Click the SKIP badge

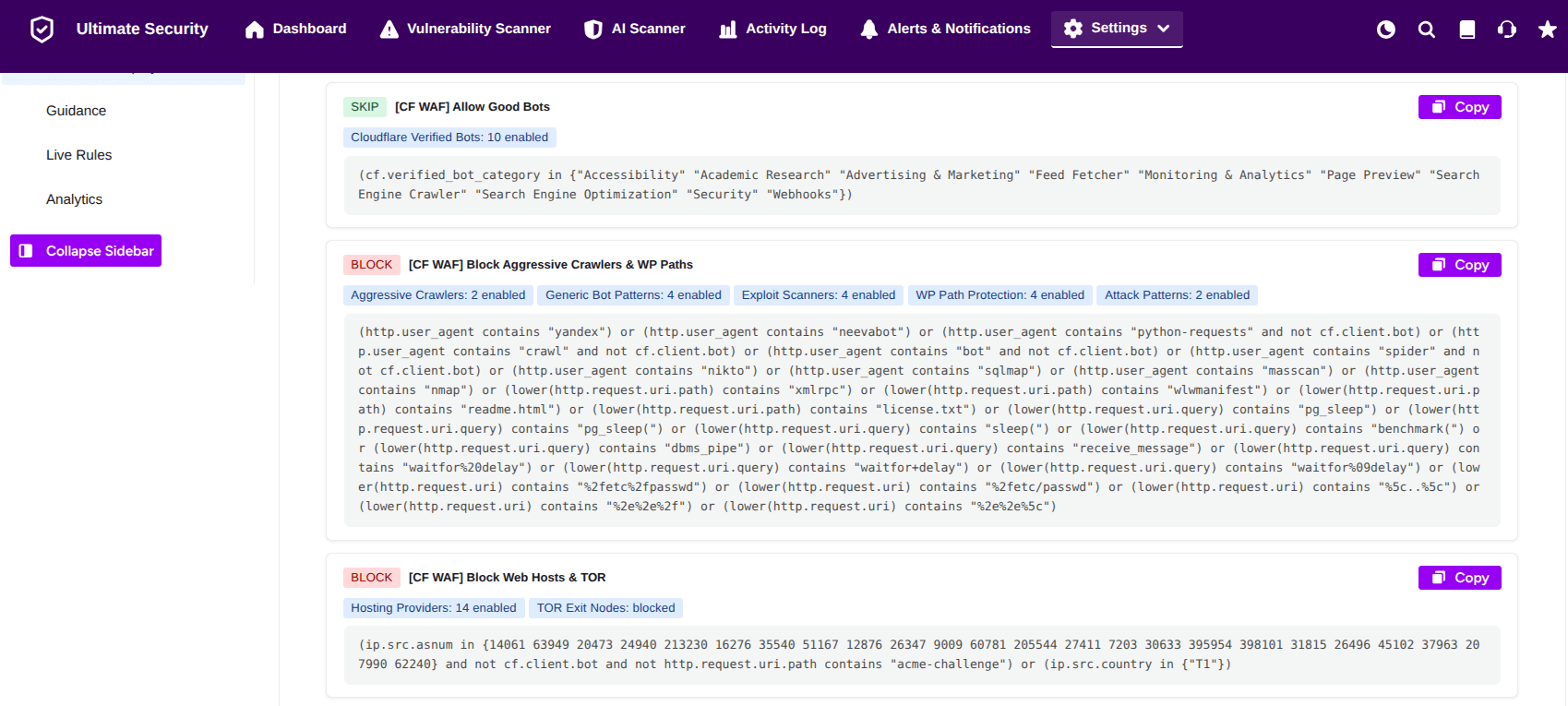tap(365, 107)
